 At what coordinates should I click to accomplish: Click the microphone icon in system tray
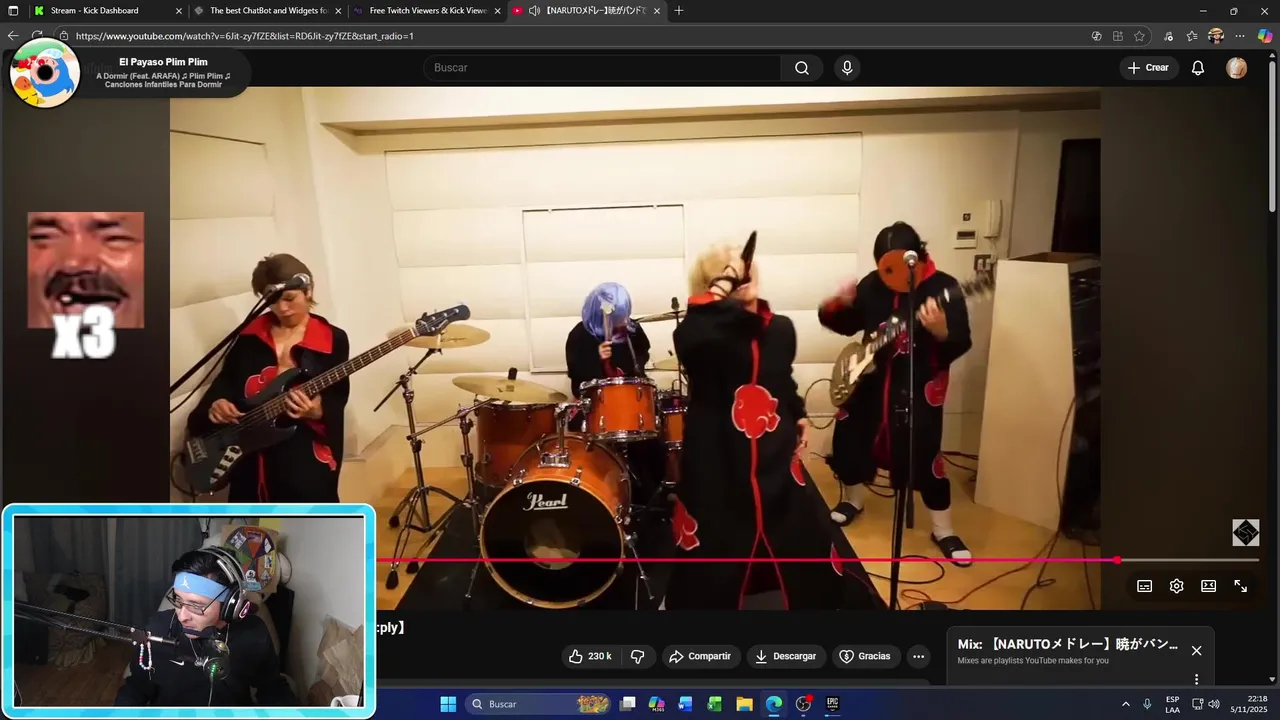click(x=1147, y=704)
